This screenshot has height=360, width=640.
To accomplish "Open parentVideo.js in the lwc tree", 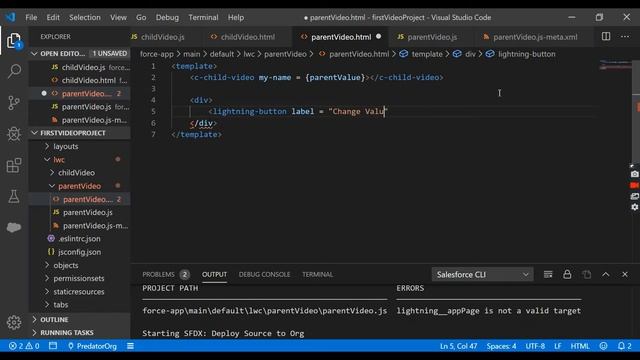I will point(87,212).
